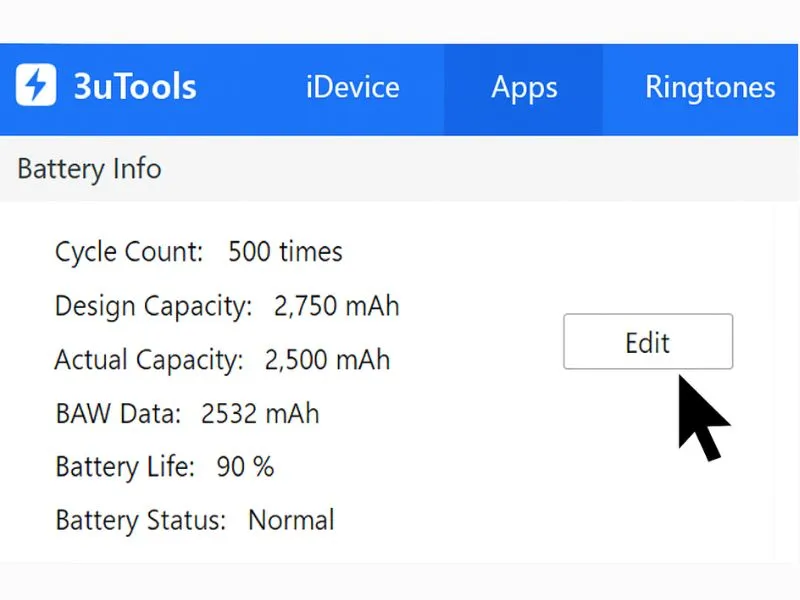
Task: Open the iDevice tab
Action: (x=353, y=87)
